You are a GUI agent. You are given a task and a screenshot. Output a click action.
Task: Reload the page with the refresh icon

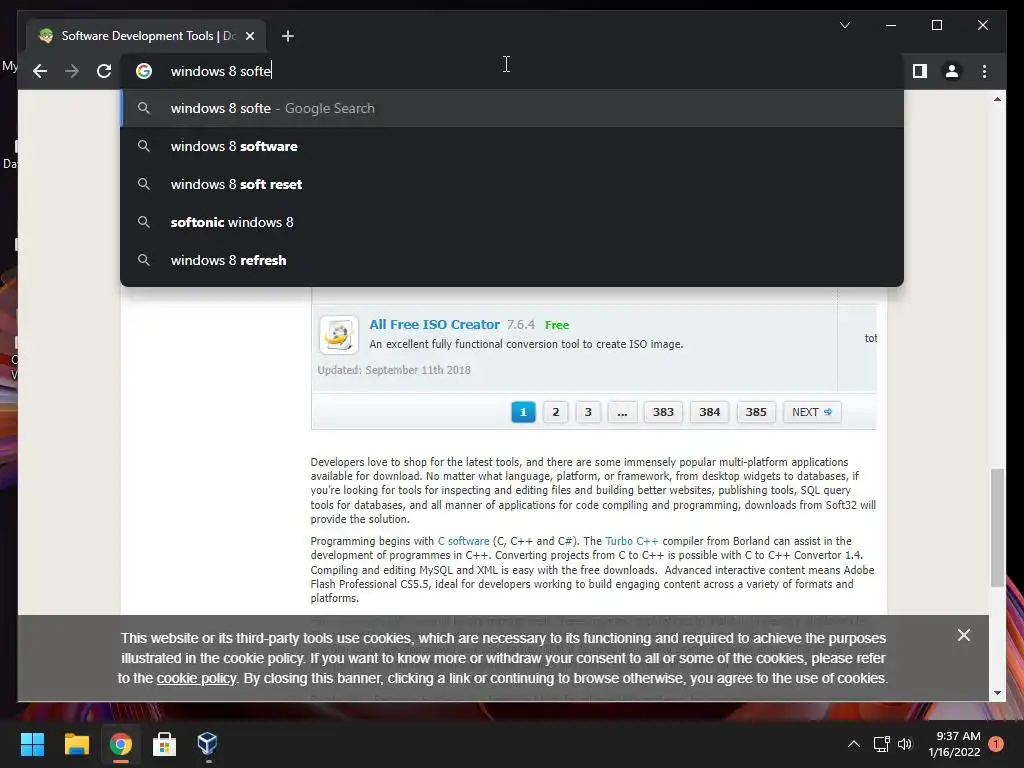(104, 71)
